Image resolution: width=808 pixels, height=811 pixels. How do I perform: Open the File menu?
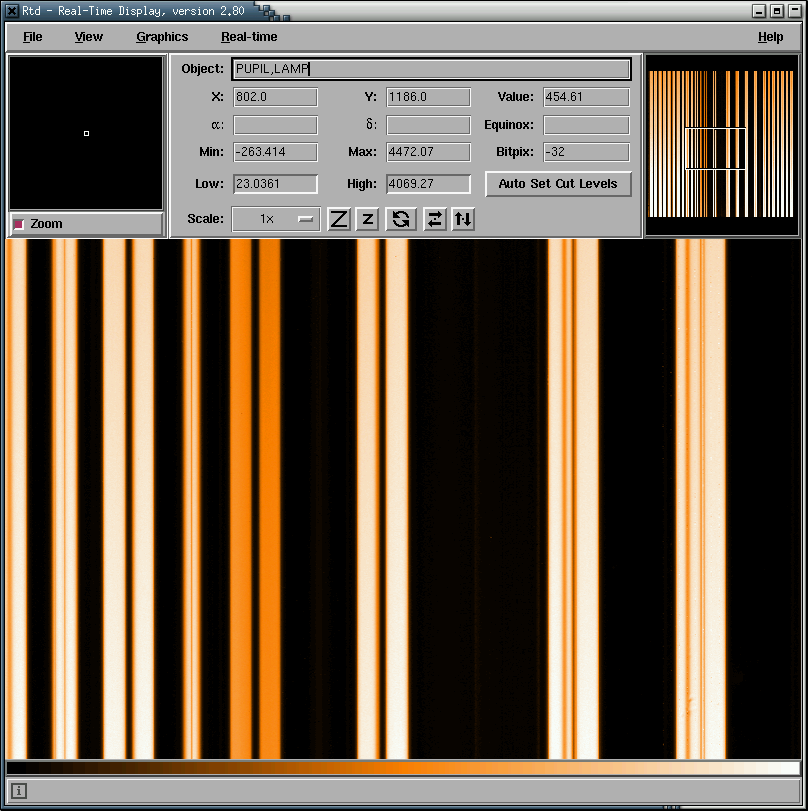[33, 37]
